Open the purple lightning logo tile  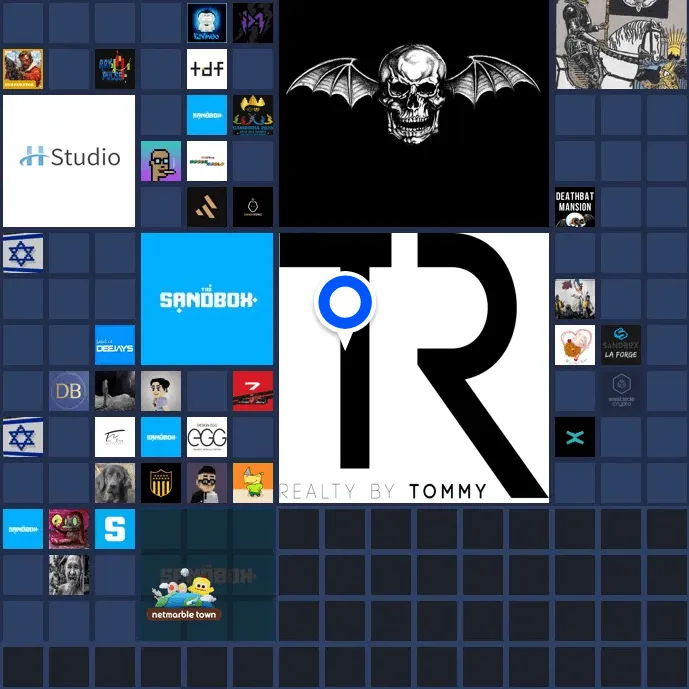pyautogui.click(x=253, y=23)
